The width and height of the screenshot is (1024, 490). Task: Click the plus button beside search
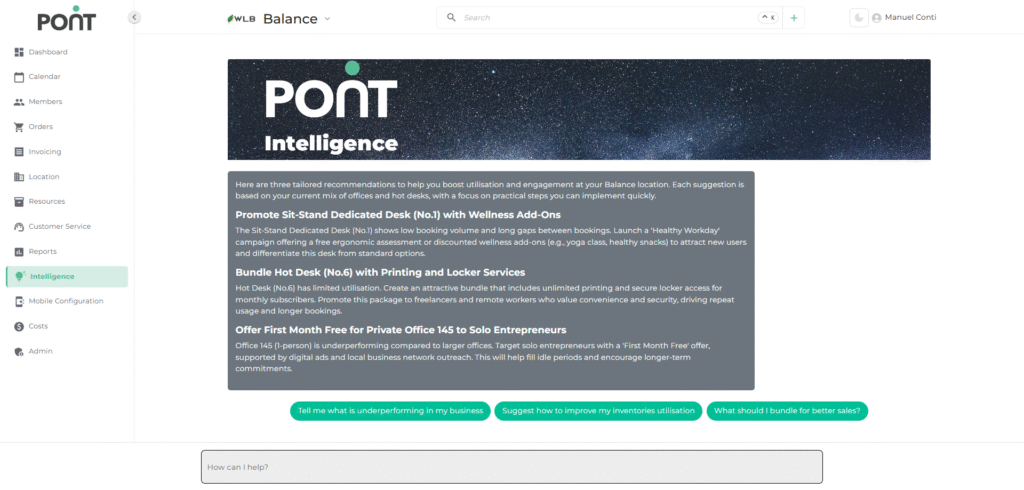pyautogui.click(x=794, y=18)
